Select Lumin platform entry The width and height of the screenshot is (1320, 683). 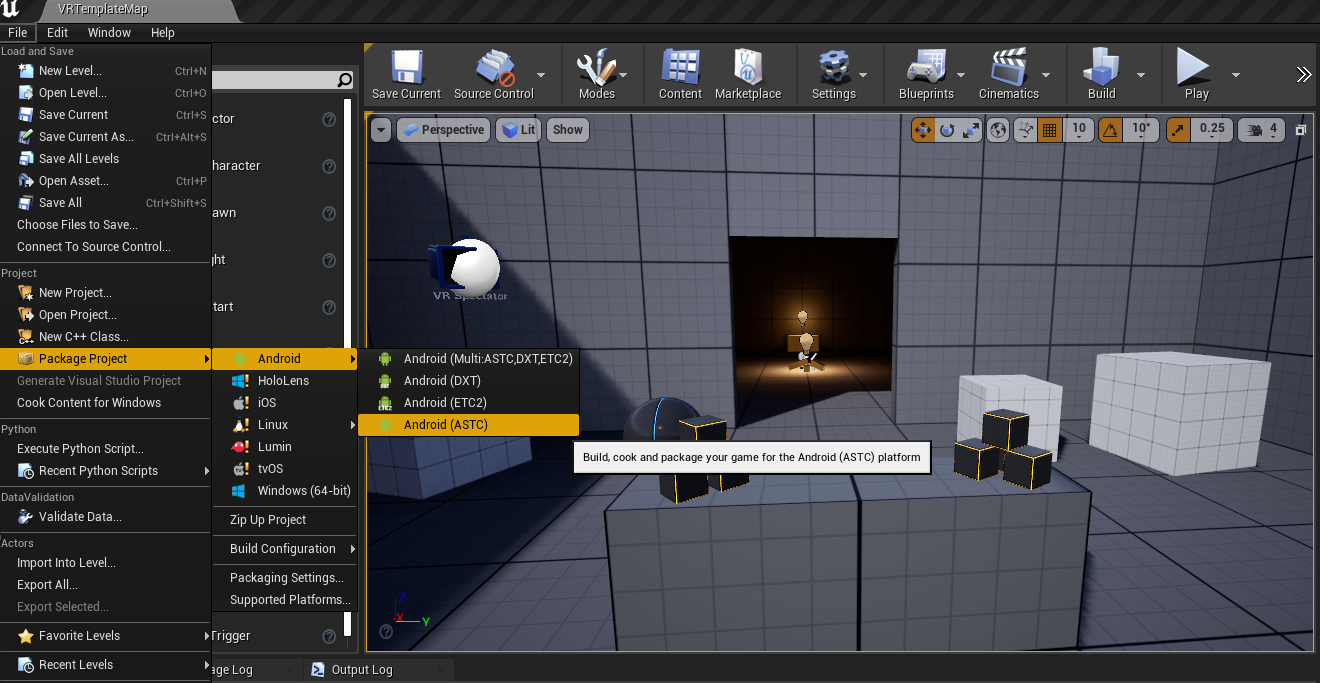[285, 447]
